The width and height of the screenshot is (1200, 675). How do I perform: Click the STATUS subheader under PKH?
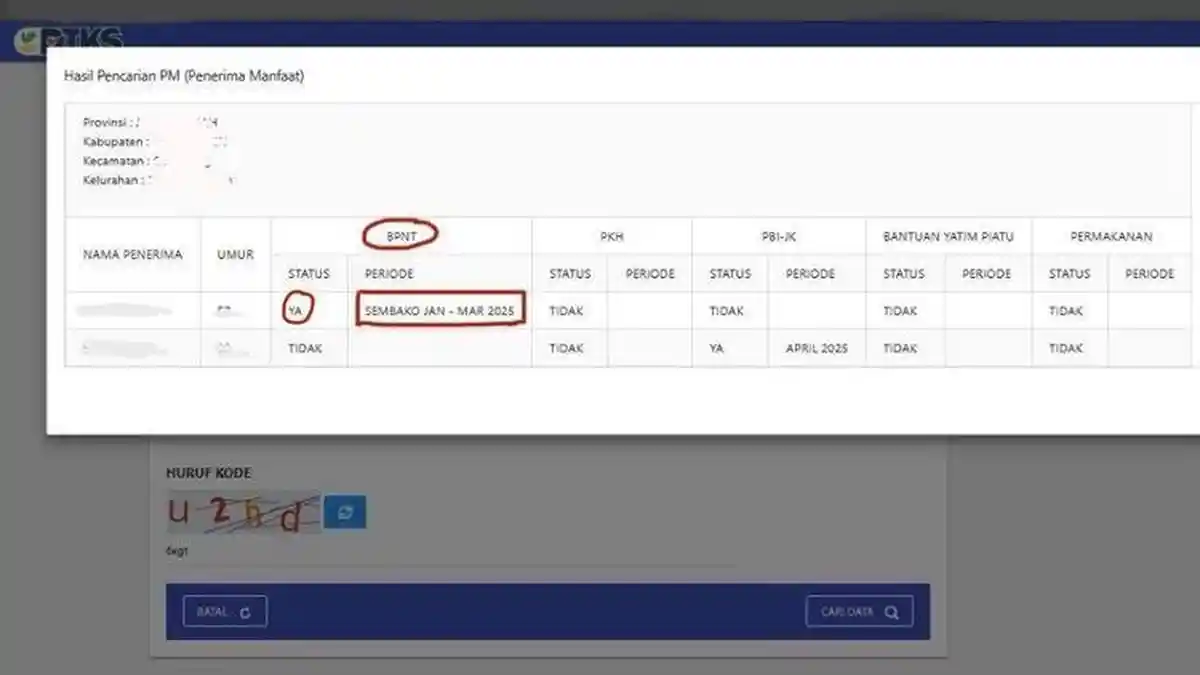[570, 273]
